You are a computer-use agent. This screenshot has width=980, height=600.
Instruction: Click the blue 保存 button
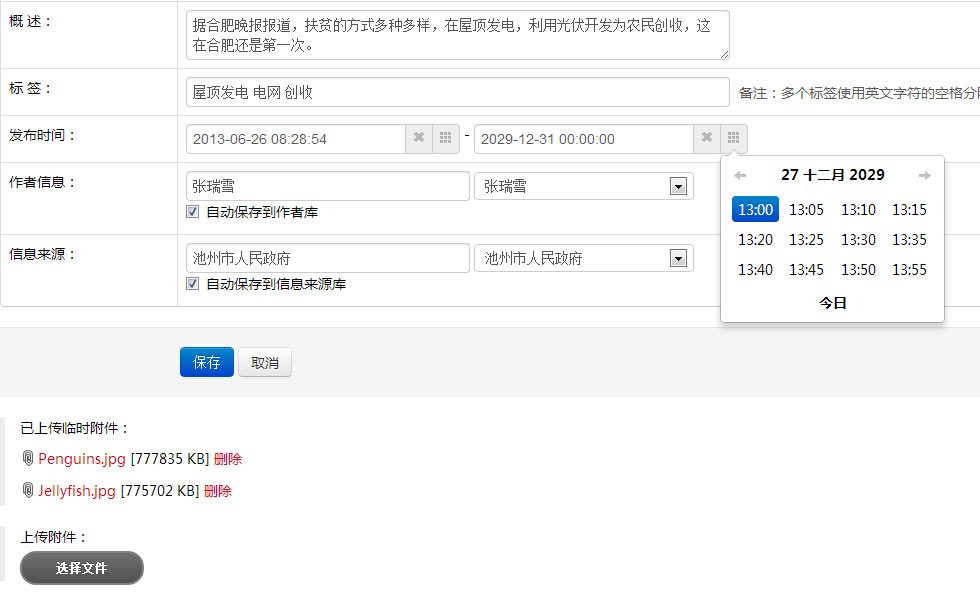pos(207,363)
